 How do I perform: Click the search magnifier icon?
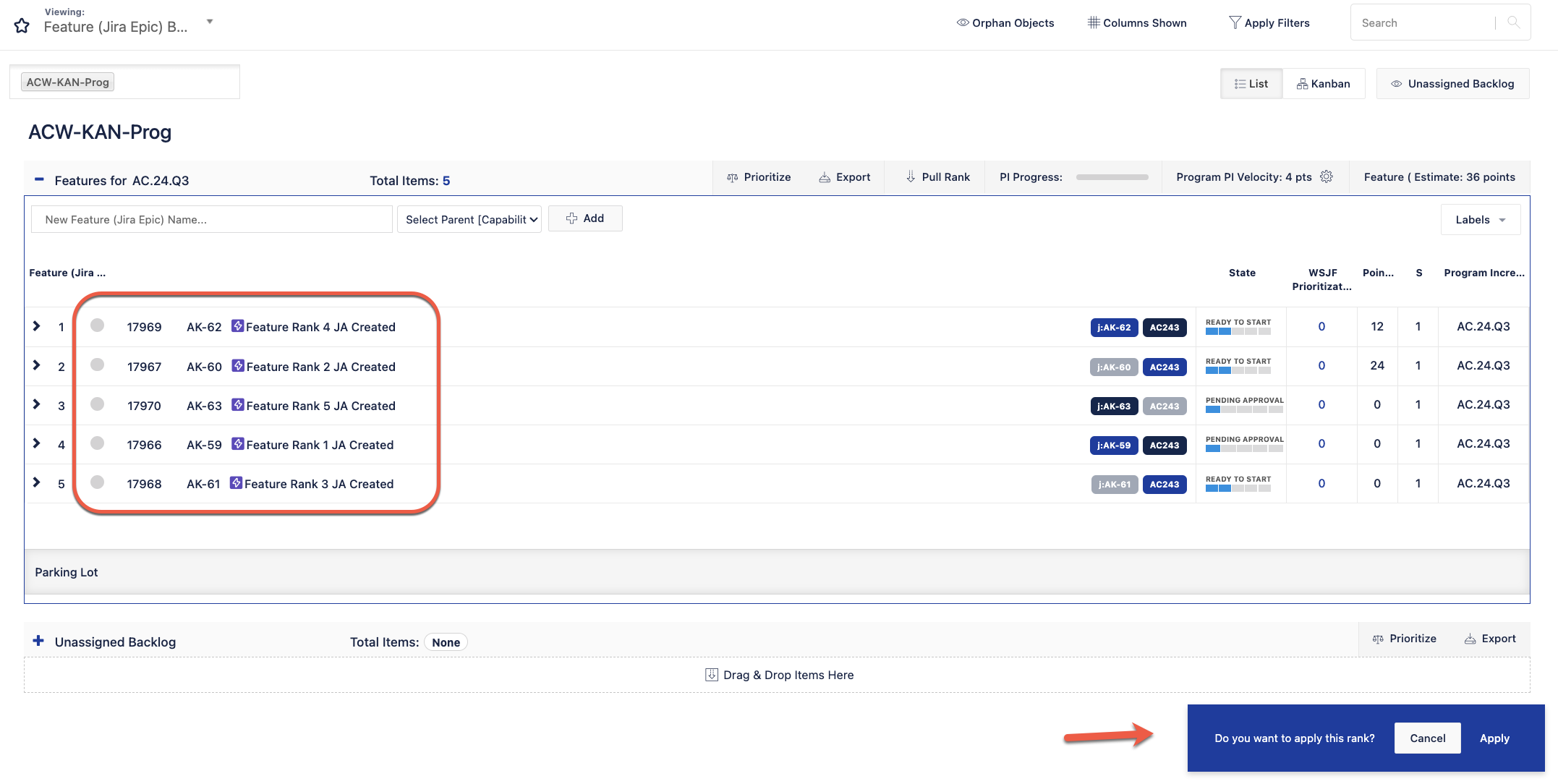pos(1513,22)
